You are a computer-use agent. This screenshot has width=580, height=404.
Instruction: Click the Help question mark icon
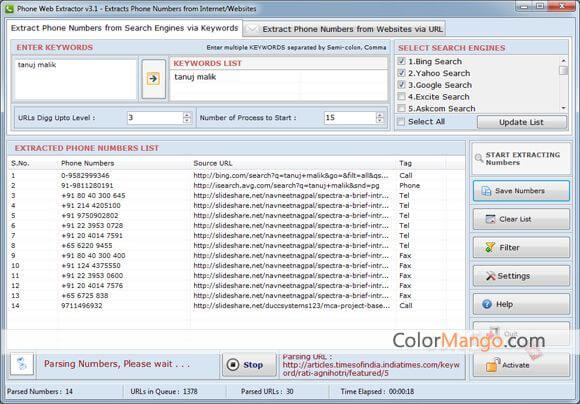coord(487,304)
